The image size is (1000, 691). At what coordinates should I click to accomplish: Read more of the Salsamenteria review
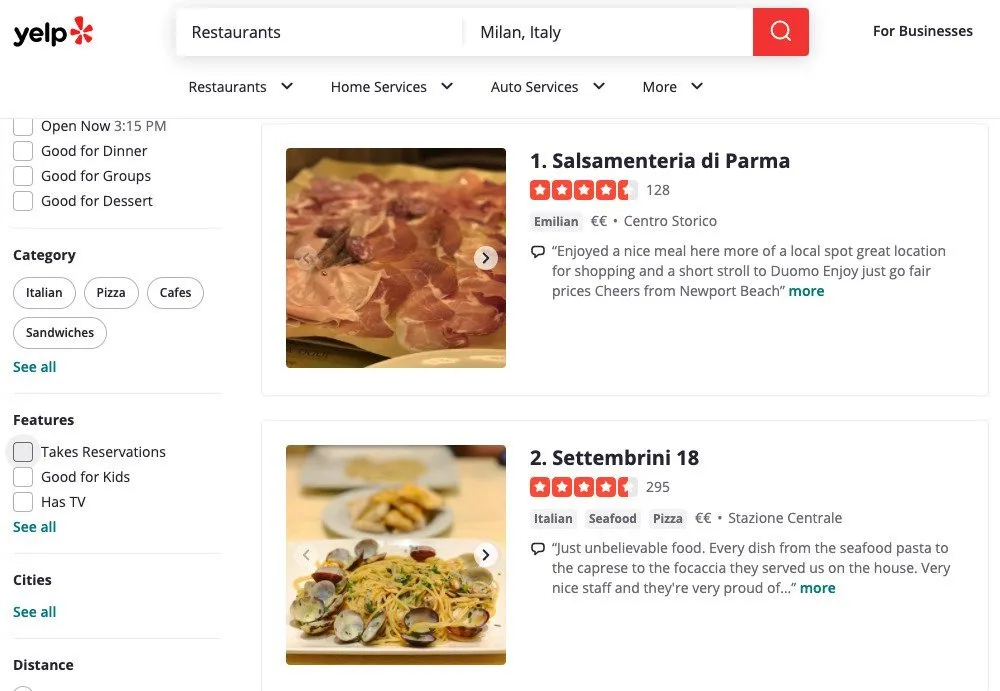tap(806, 290)
